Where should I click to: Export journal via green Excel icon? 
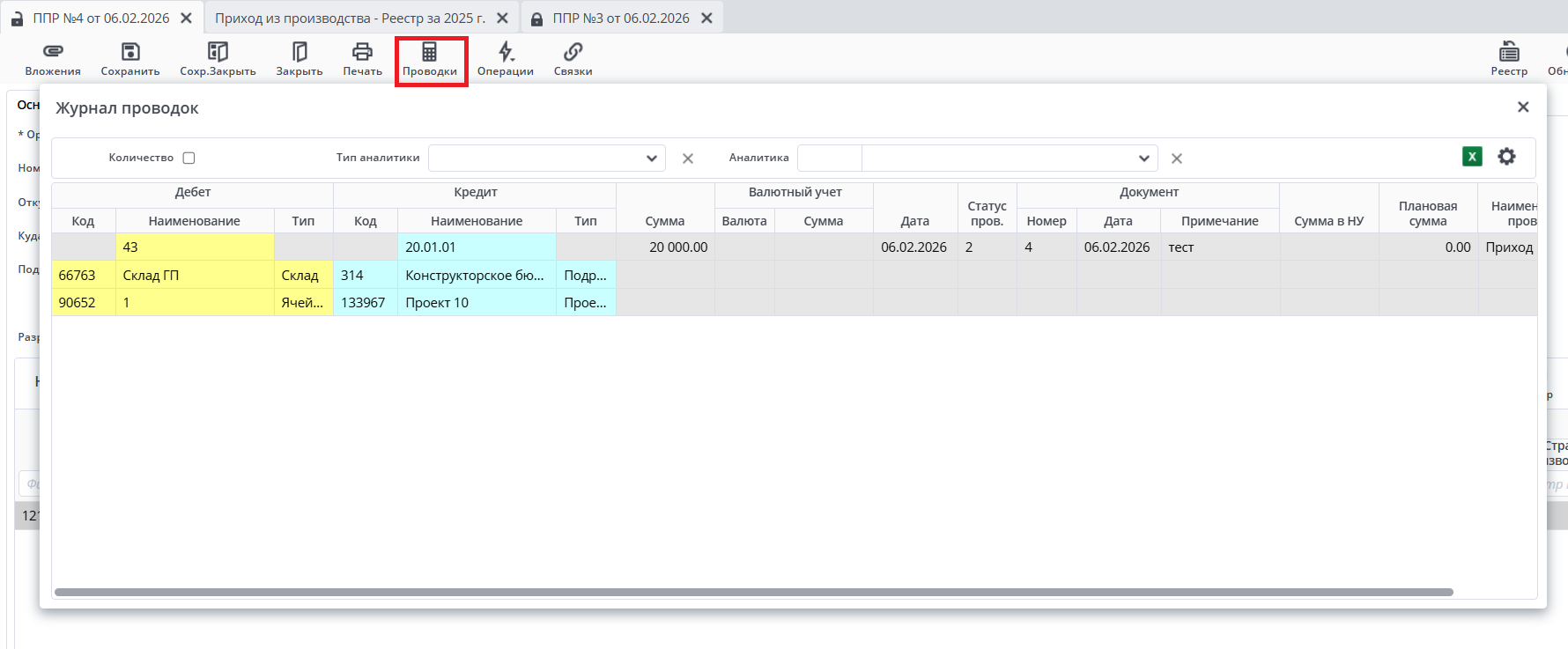(1472, 157)
